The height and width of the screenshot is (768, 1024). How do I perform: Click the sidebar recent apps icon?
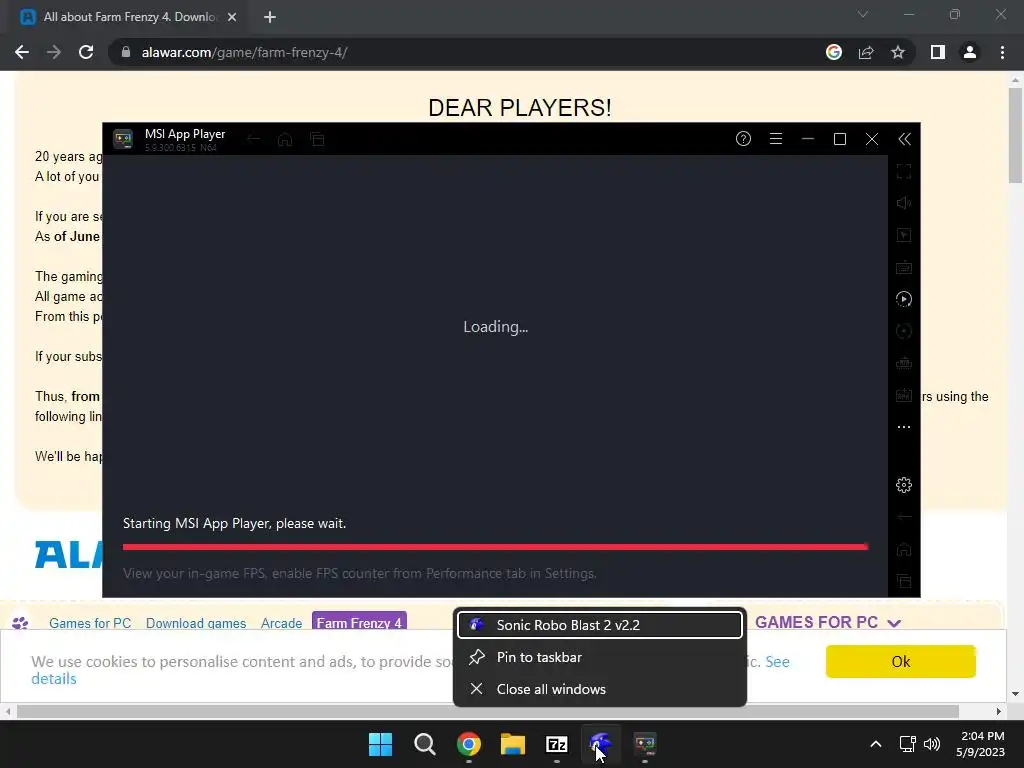(904, 581)
